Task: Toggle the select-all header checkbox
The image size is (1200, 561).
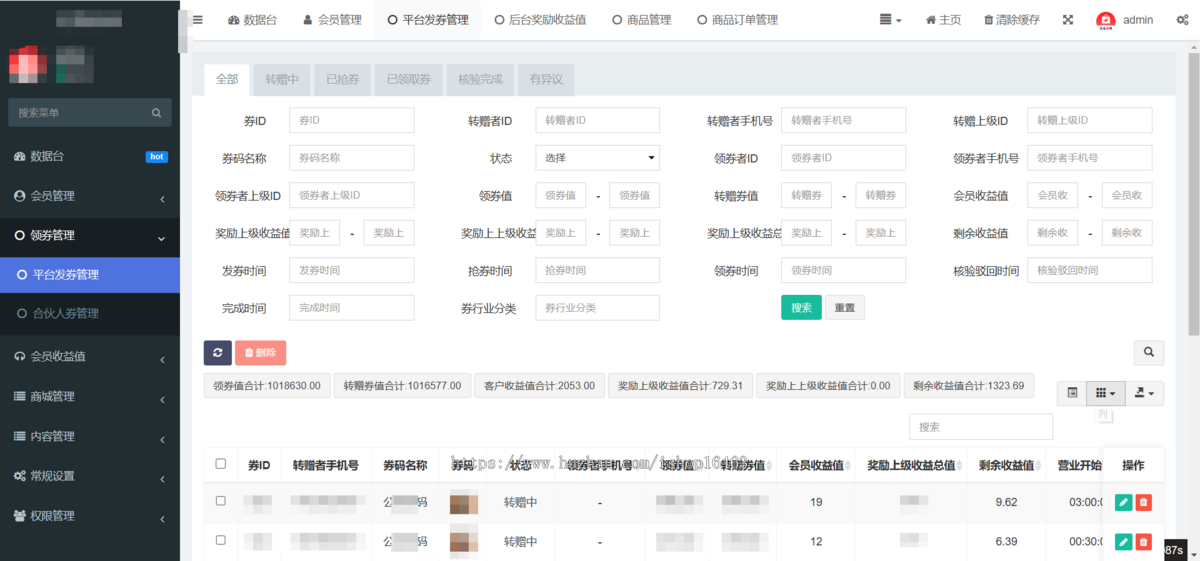Action: (221, 464)
